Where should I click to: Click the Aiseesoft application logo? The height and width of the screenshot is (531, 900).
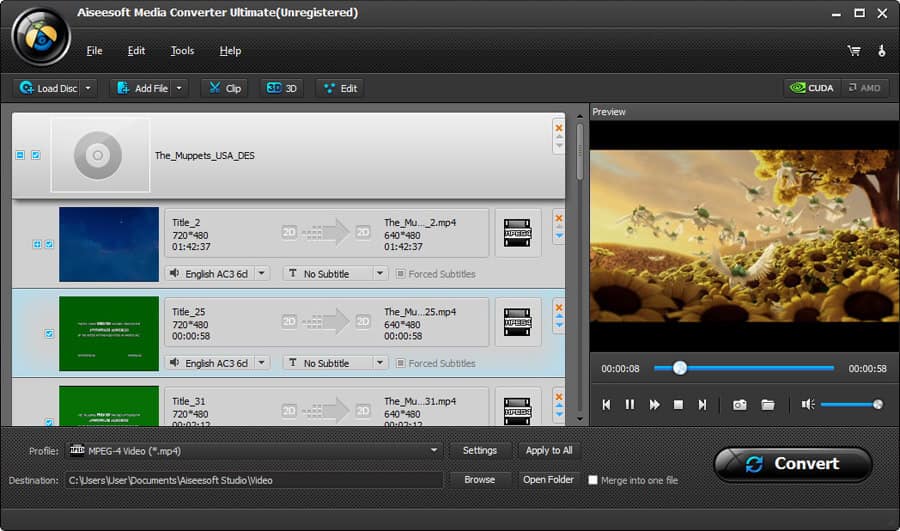click(x=41, y=37)
